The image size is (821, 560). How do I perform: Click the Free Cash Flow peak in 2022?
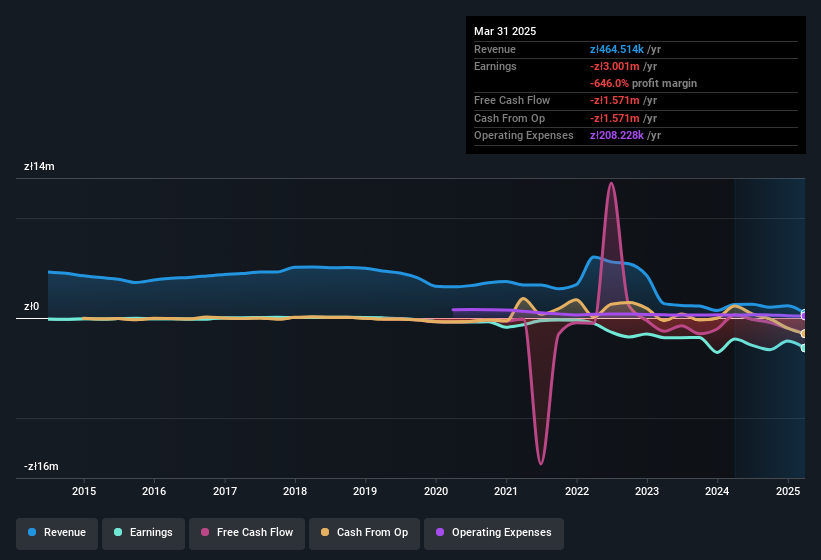coord(611,184)
